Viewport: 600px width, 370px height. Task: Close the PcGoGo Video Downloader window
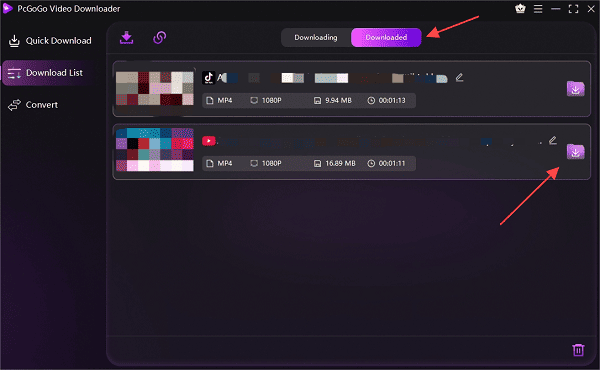point(591,9)
